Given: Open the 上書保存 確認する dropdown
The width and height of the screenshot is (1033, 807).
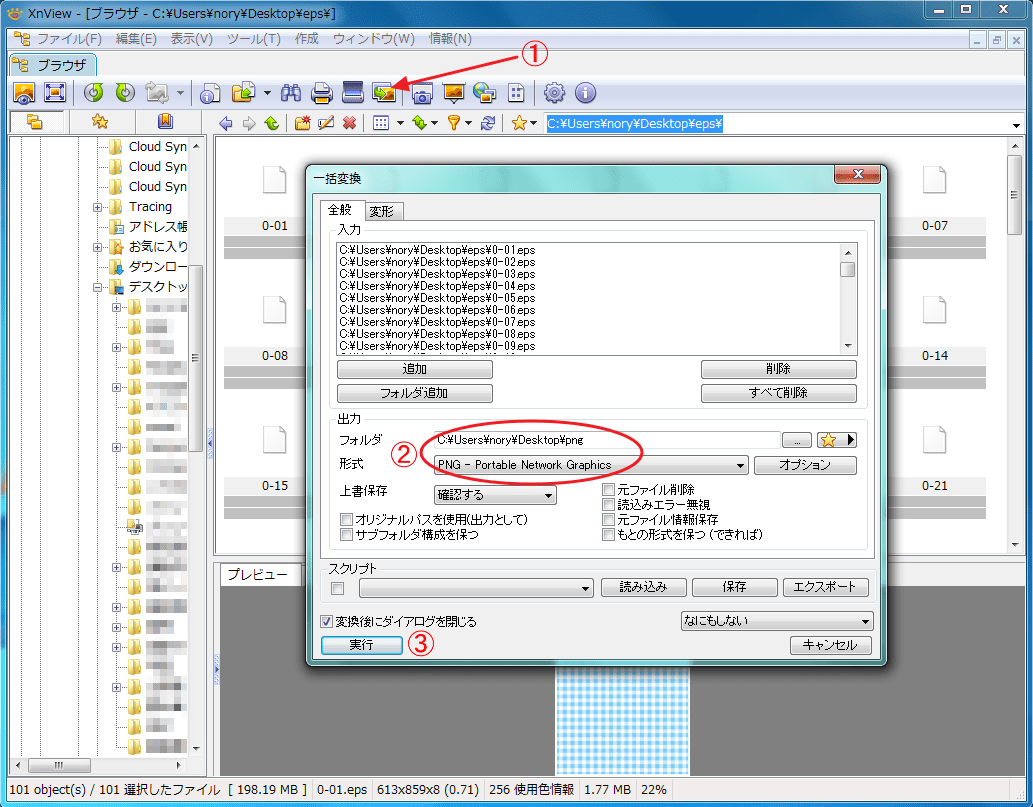Looking at the screenshot, I should 495,495.
